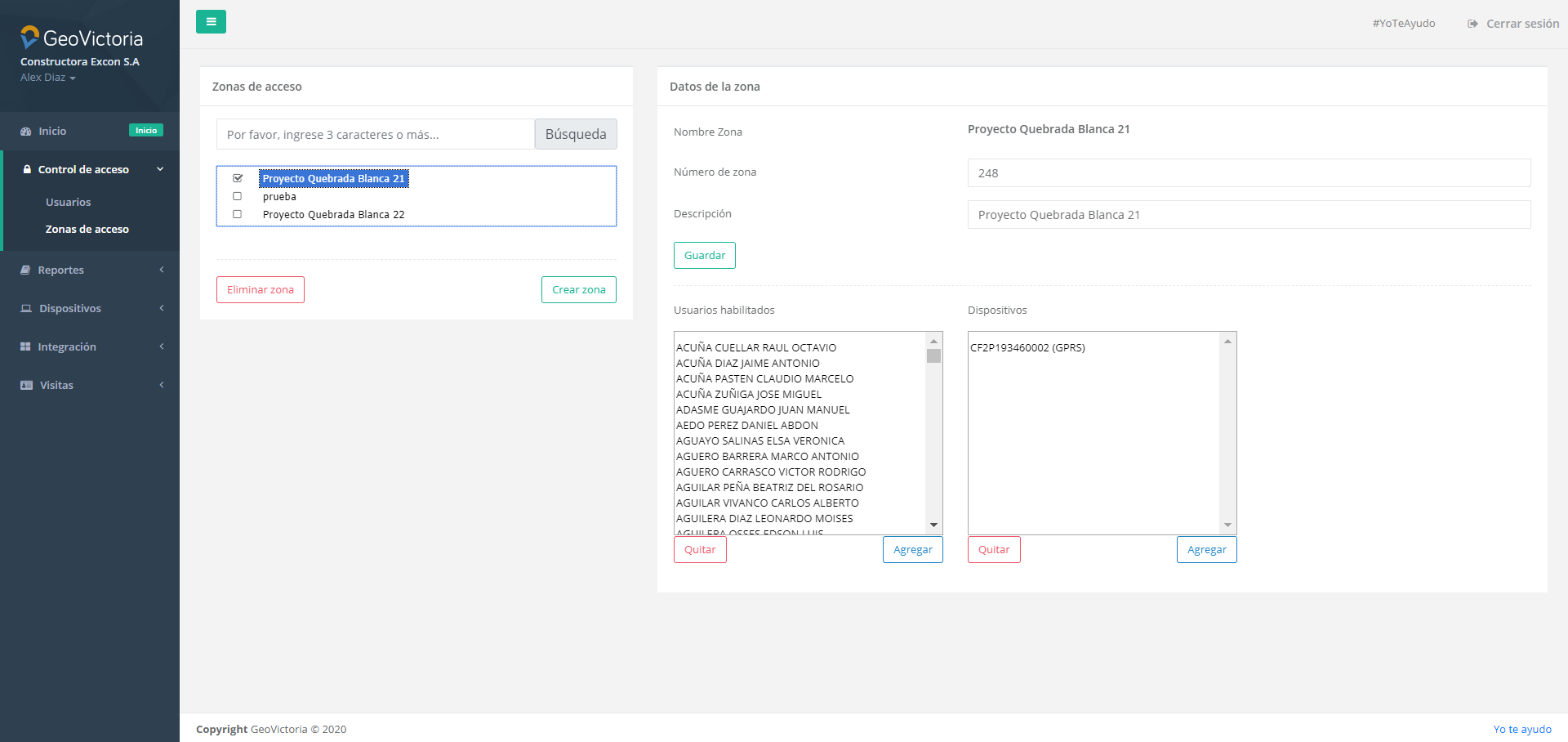Click the Inicio dashboard icon
Image resolution: width=1568 pixels, height=742 pixels.
pyautogui.click(x=26, y=132)
